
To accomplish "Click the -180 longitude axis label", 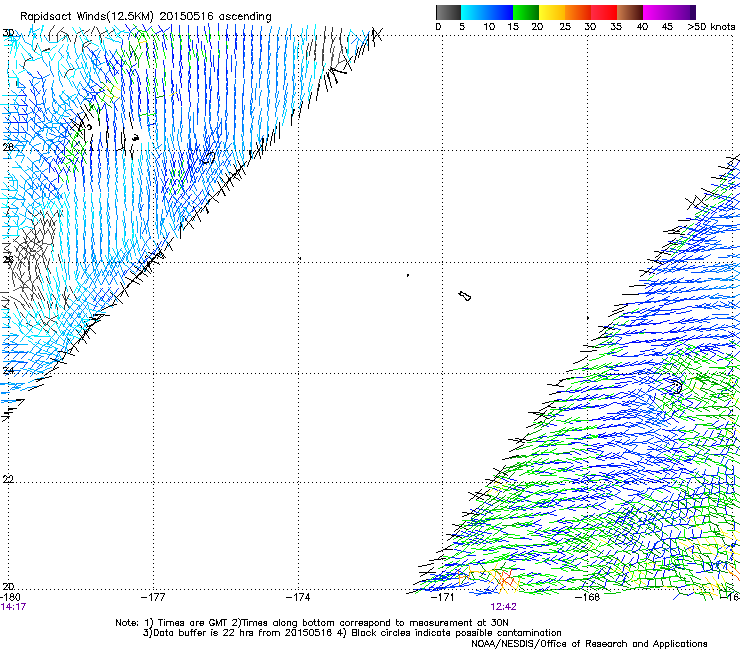I will 10,597.
